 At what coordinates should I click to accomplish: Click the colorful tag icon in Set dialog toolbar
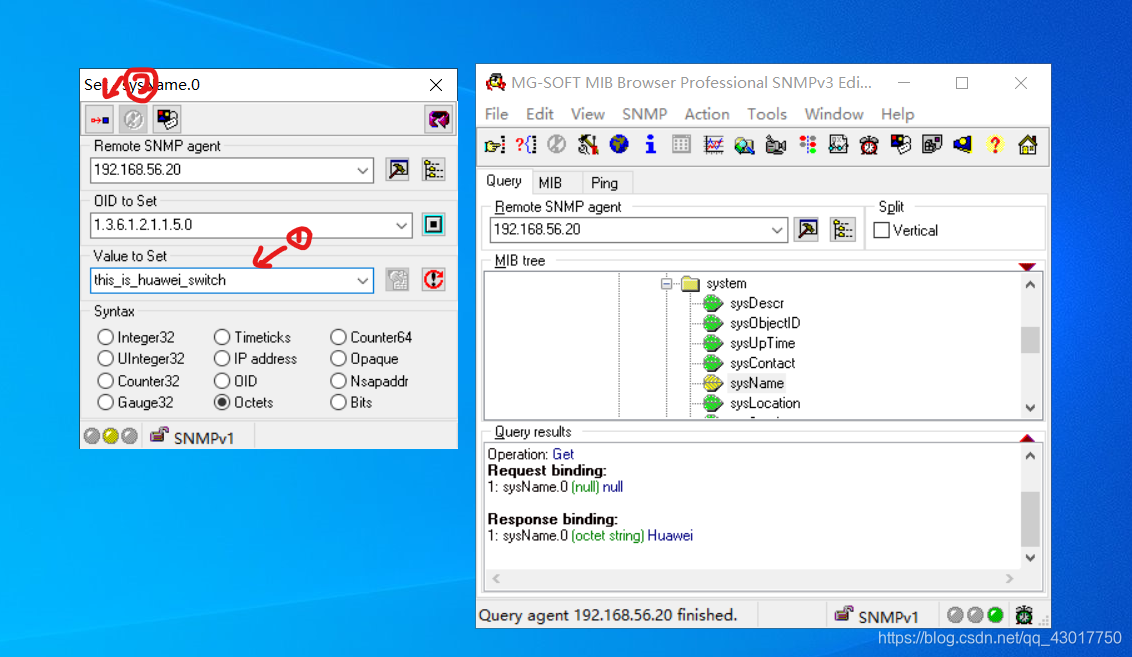(167, 119)
